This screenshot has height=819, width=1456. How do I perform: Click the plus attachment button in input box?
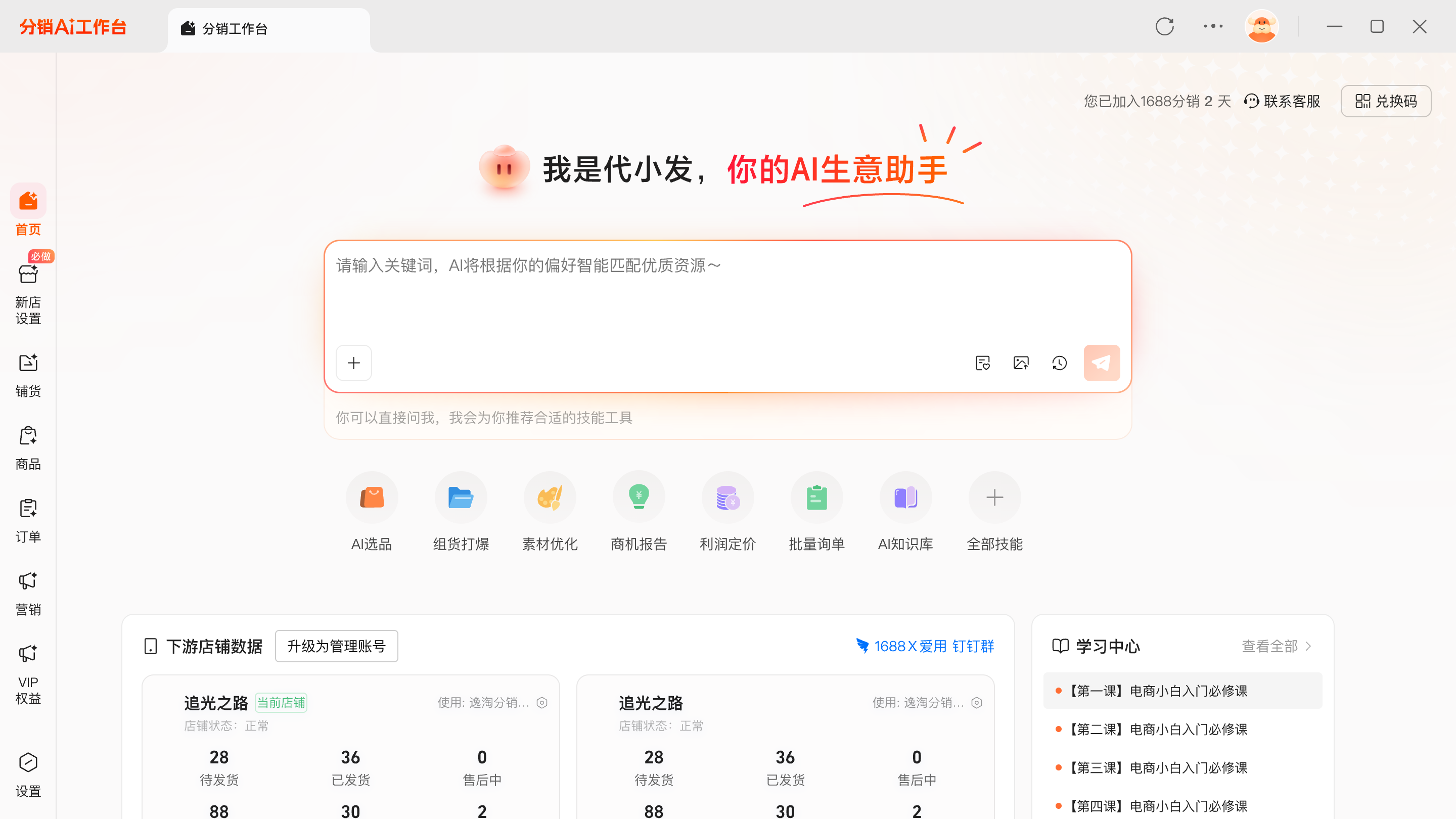(x=354, y=363)
